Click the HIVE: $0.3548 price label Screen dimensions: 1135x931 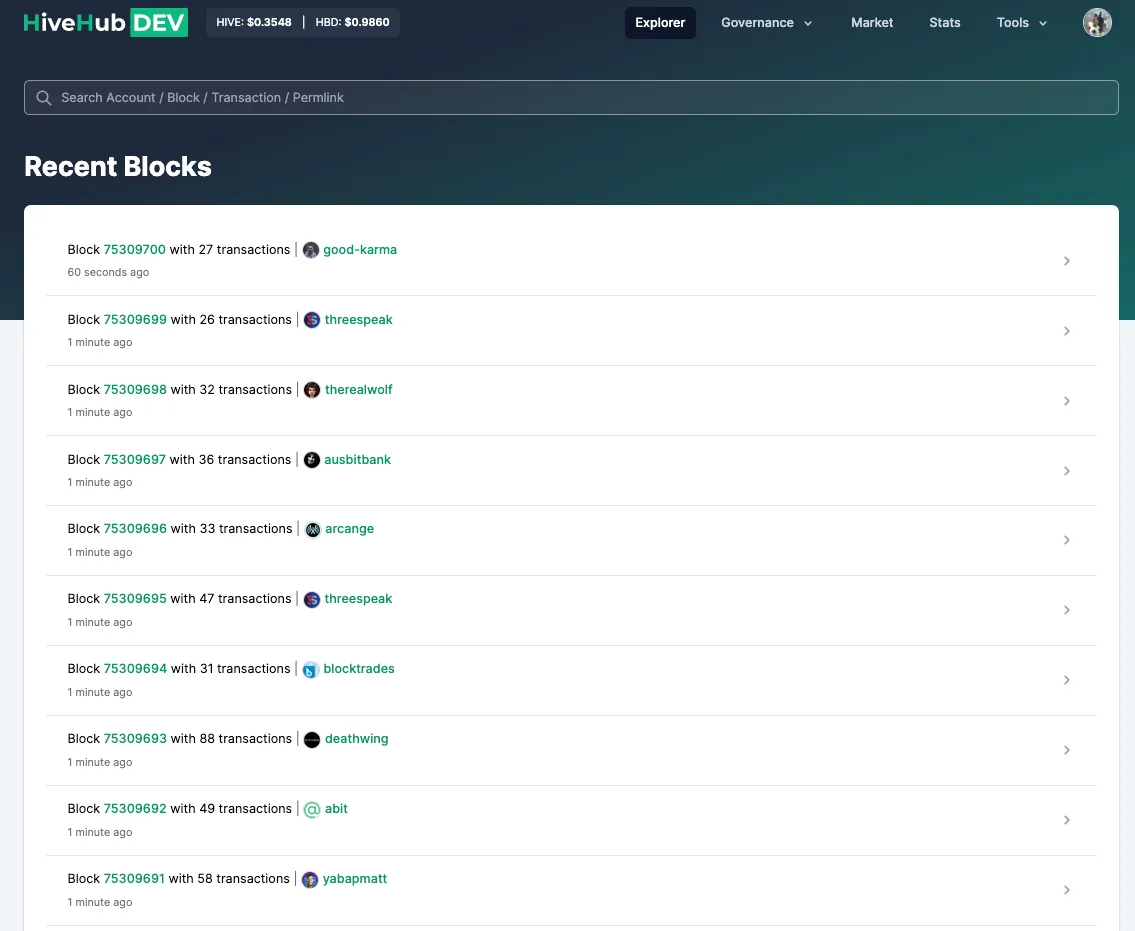pyautogui.click(x=254, y=22)
